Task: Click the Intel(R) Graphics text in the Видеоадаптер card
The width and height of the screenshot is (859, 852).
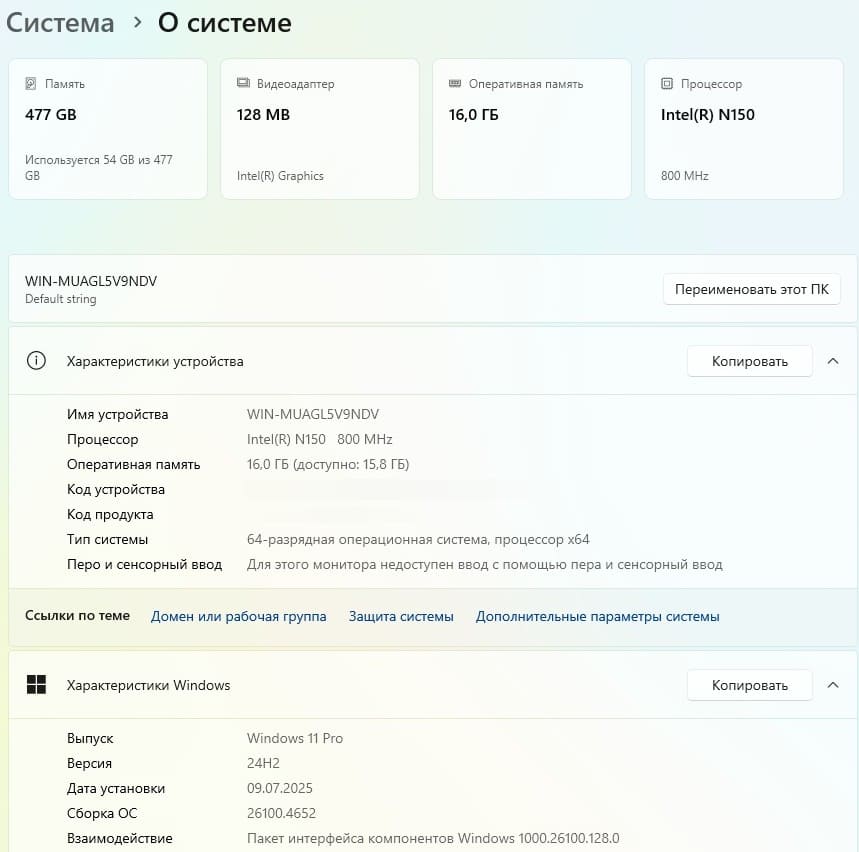Action: [x=280, y=176]
